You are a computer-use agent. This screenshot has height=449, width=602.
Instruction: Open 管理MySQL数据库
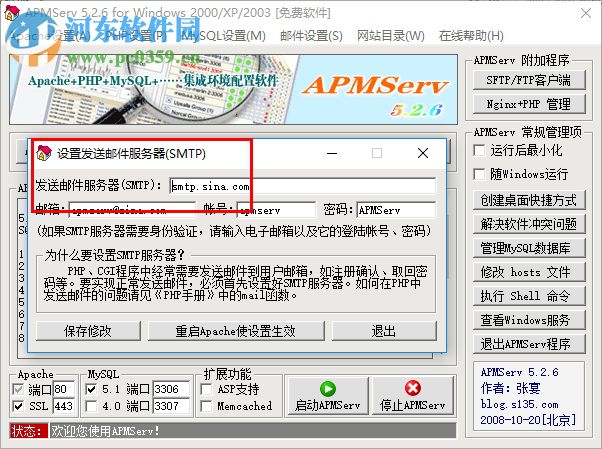[x=529, y=248]
